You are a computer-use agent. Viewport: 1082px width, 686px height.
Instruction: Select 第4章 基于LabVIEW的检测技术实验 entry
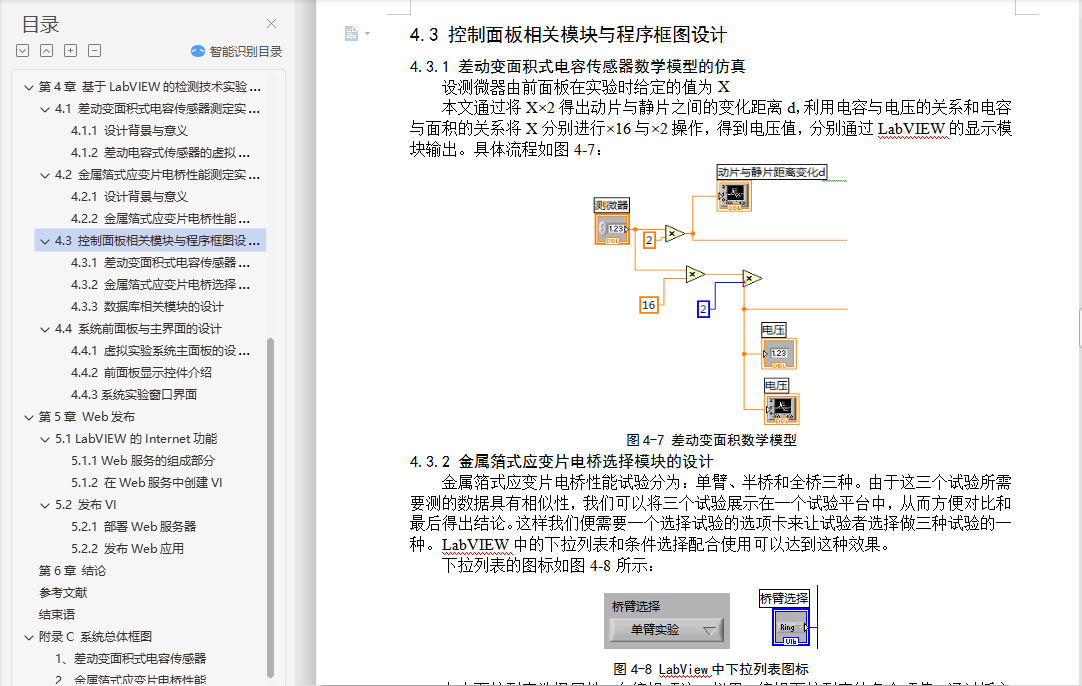tap(150, 86)
